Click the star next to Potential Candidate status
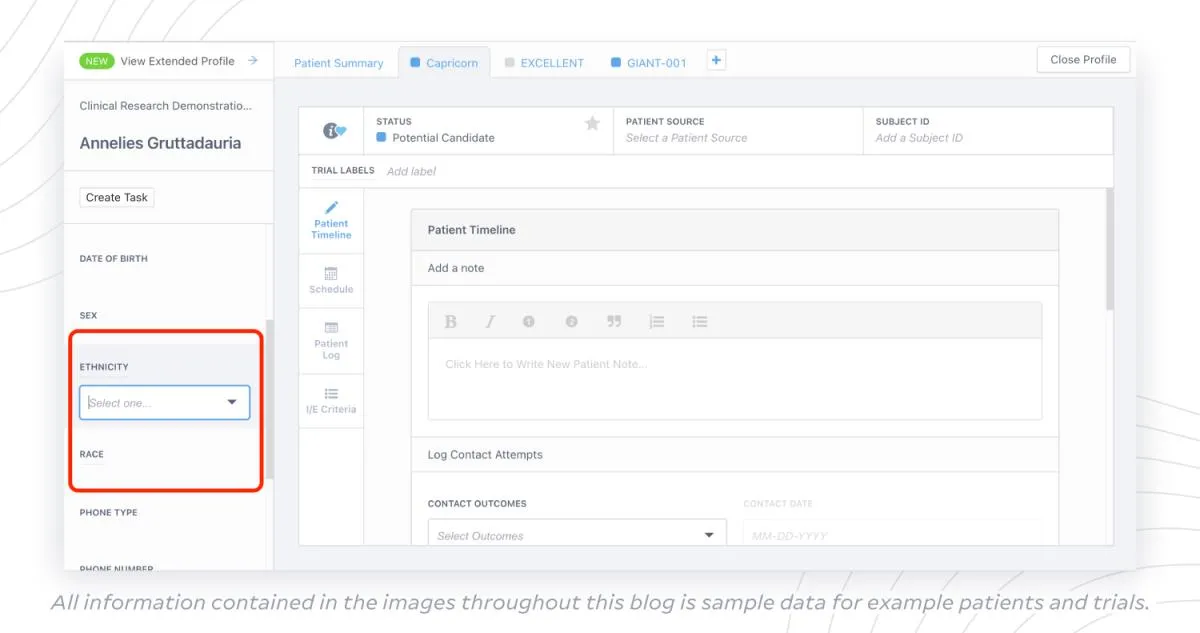 point(592,123)
